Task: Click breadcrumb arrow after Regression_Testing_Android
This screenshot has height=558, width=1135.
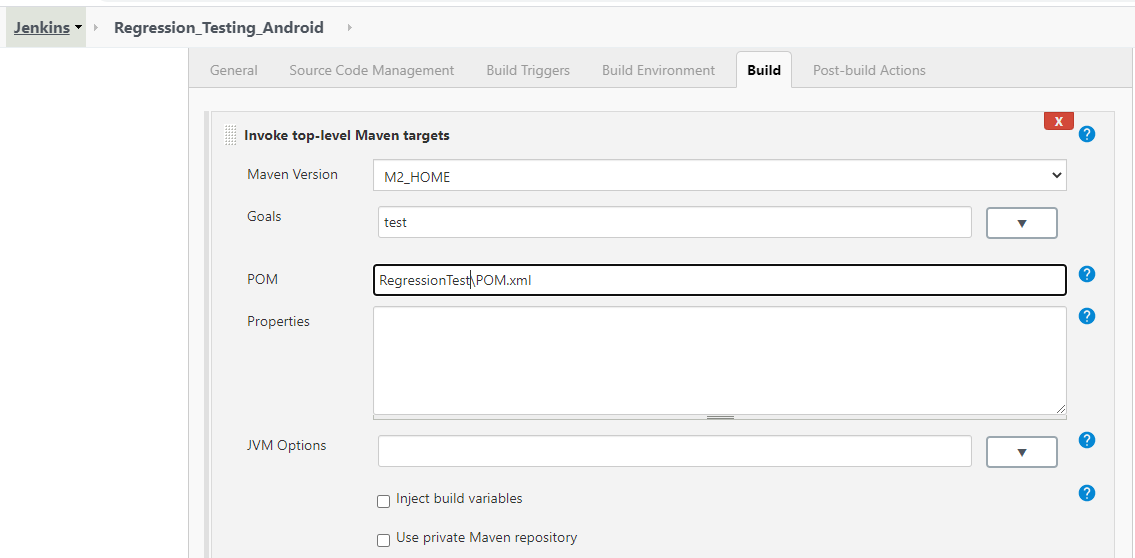Action: click(349, 28)
